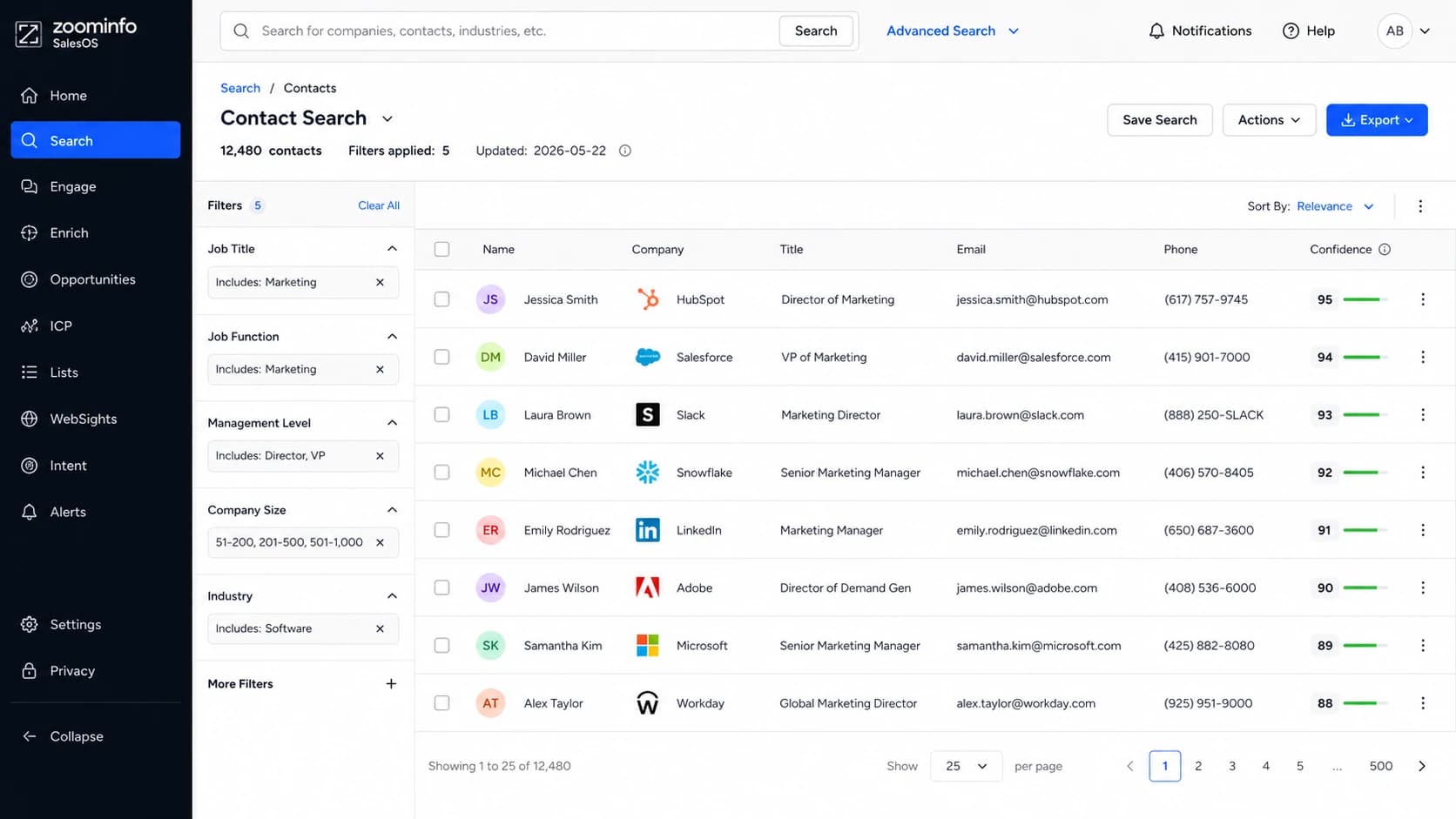Click the ZoomInfo SalesOS logo
This screenshot has height=819, width=1456.
(x=77, y=33)
